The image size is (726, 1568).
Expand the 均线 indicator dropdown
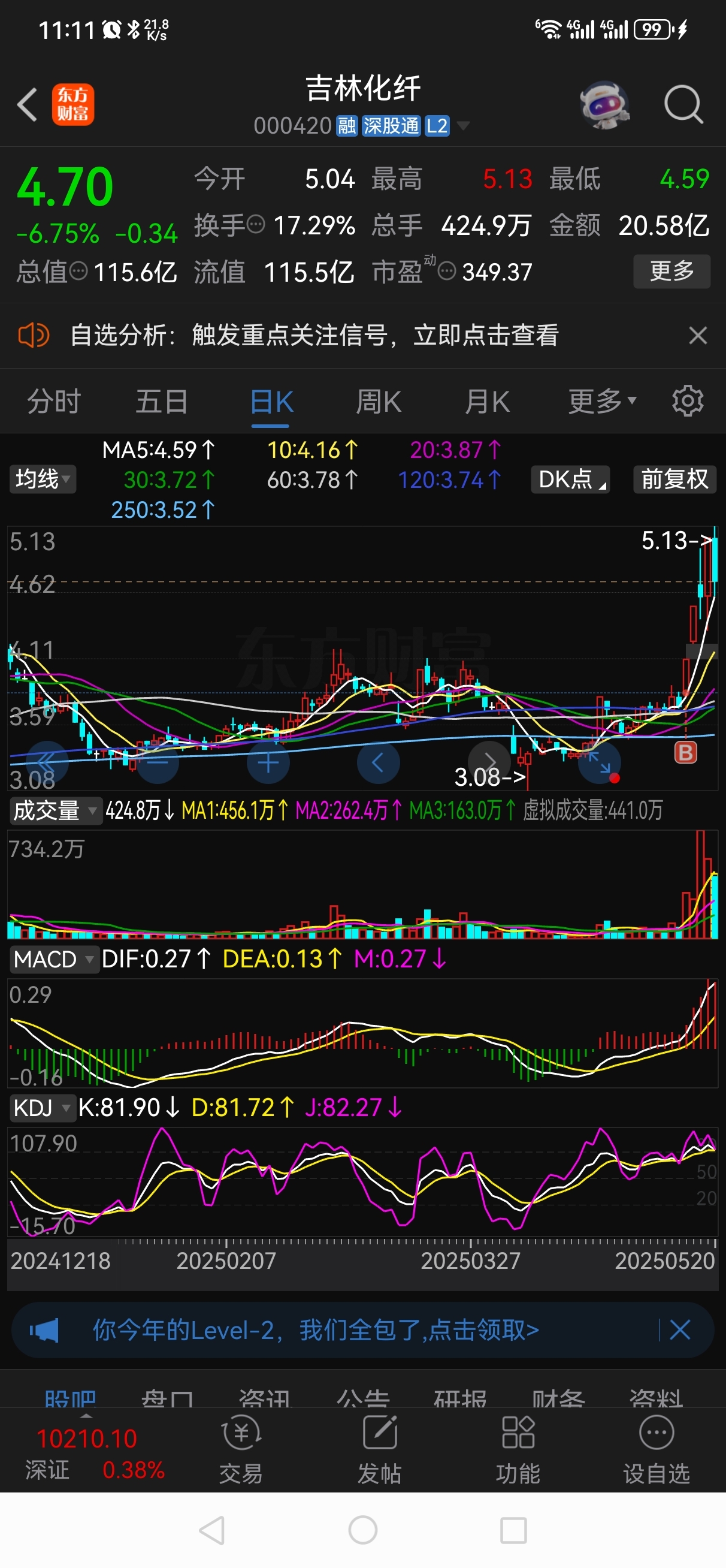click(43, 479)
